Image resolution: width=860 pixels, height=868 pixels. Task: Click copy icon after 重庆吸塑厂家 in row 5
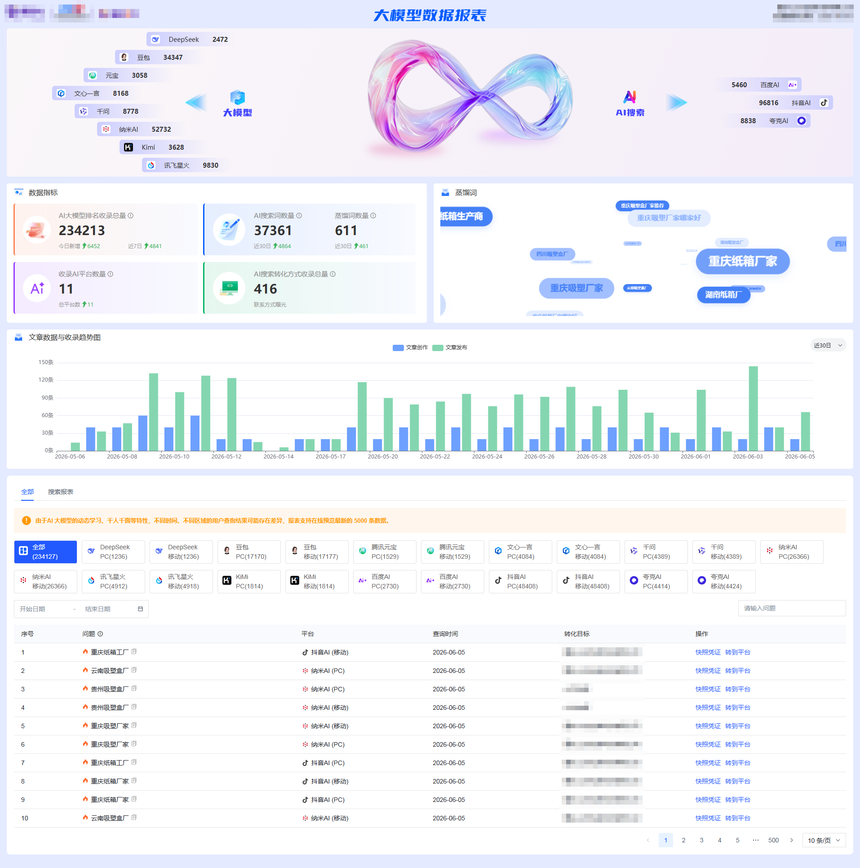pyautogui.click(x=134, y=725)
